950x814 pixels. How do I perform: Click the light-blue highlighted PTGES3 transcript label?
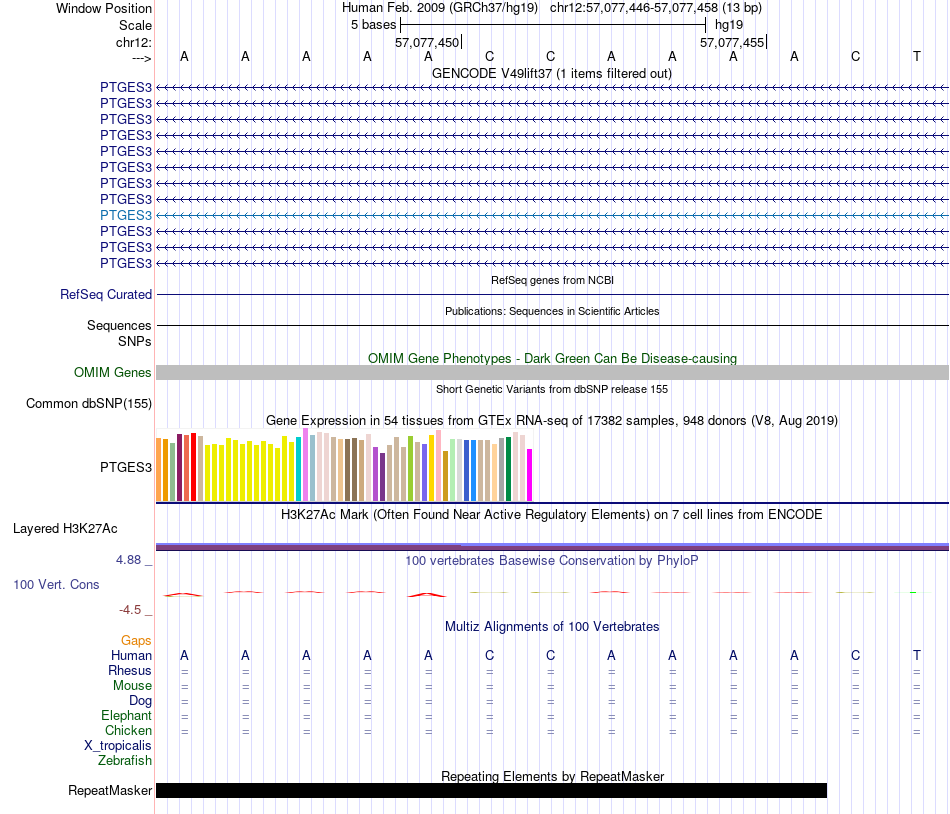[x=126, y=216]
